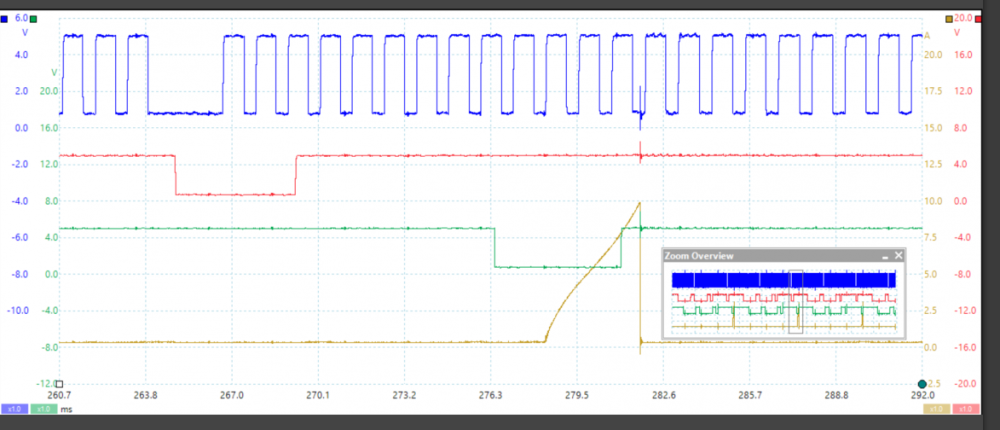Click the yellow 17.5 ampere axis label
This screenshot has width=1000, height=430.
[x=932, y=91]
